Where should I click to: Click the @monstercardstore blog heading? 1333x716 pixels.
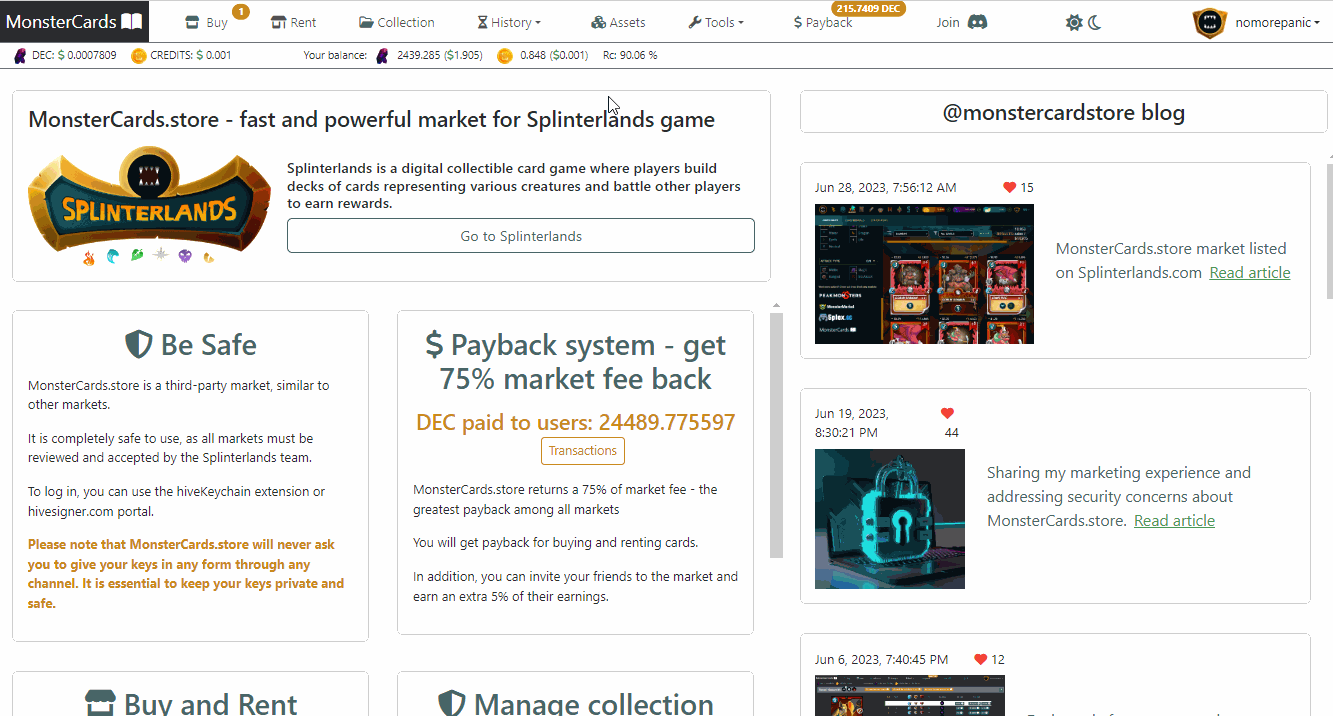pos(1063,112)
